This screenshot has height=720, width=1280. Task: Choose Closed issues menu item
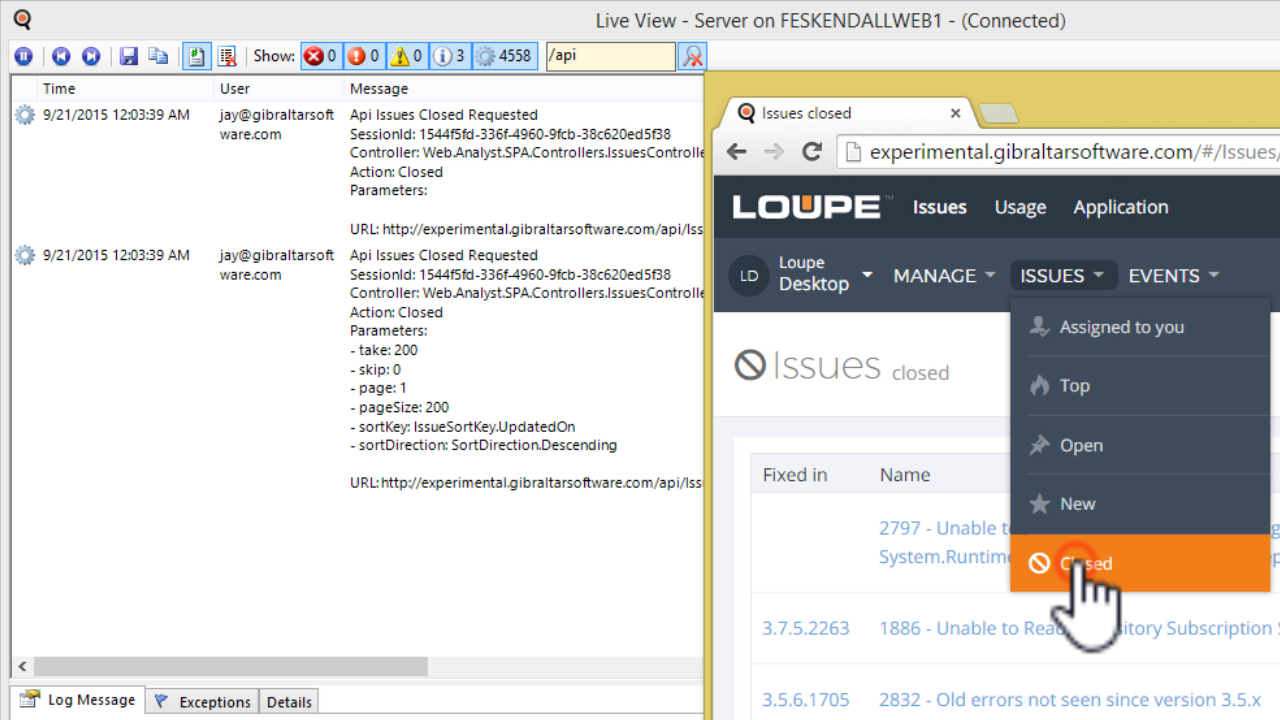click(x=1140, y=563)
